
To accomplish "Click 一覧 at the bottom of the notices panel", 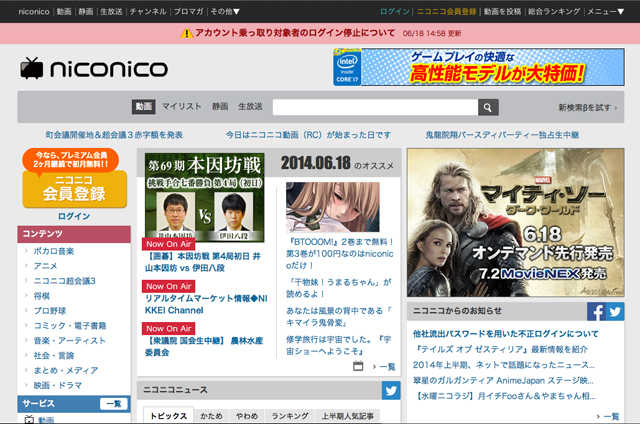I will [611, 416].
